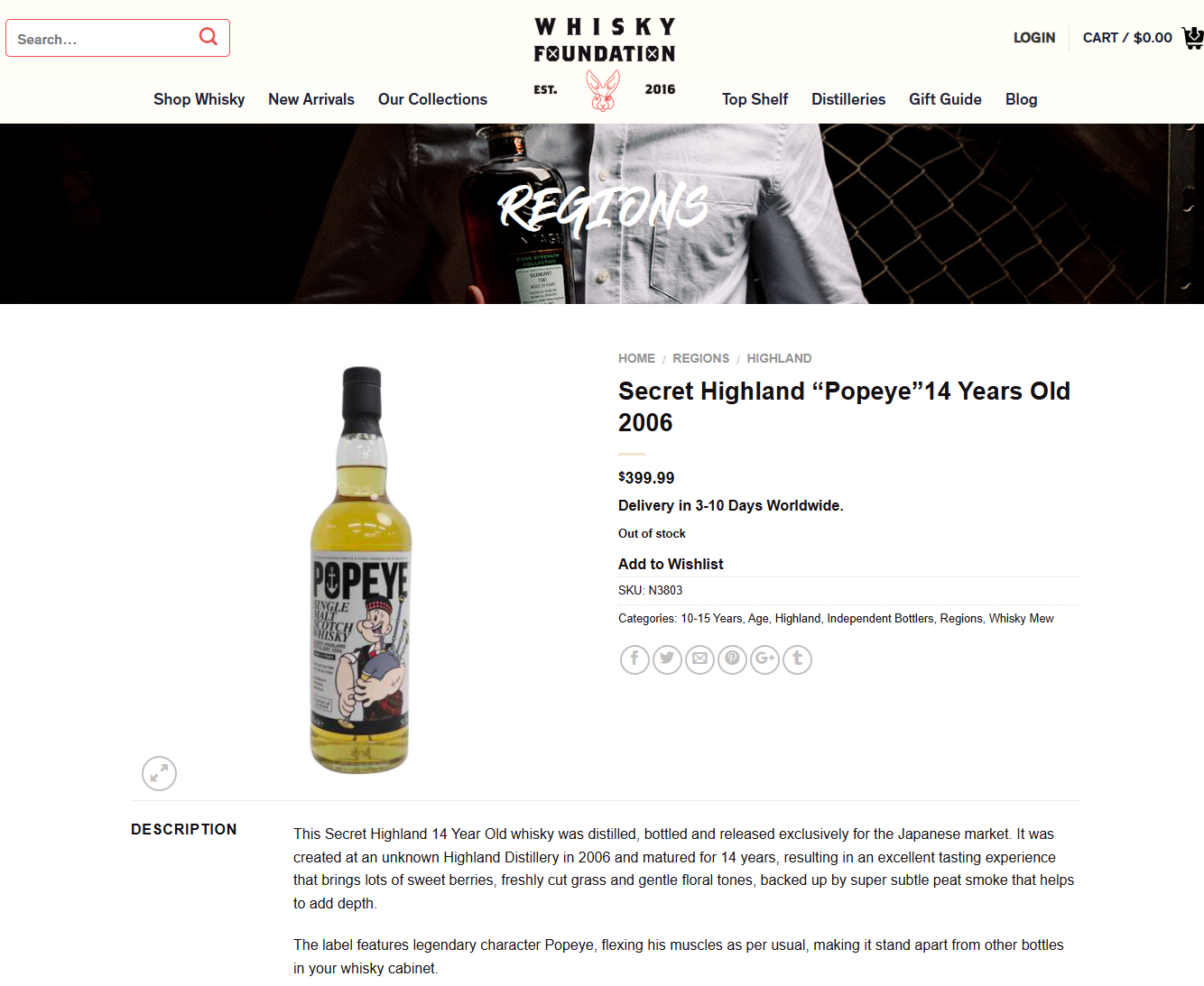Share product via email icon
Viewport: 1204px width, 986px height.
pyautogui.click(x=699, y=659)
